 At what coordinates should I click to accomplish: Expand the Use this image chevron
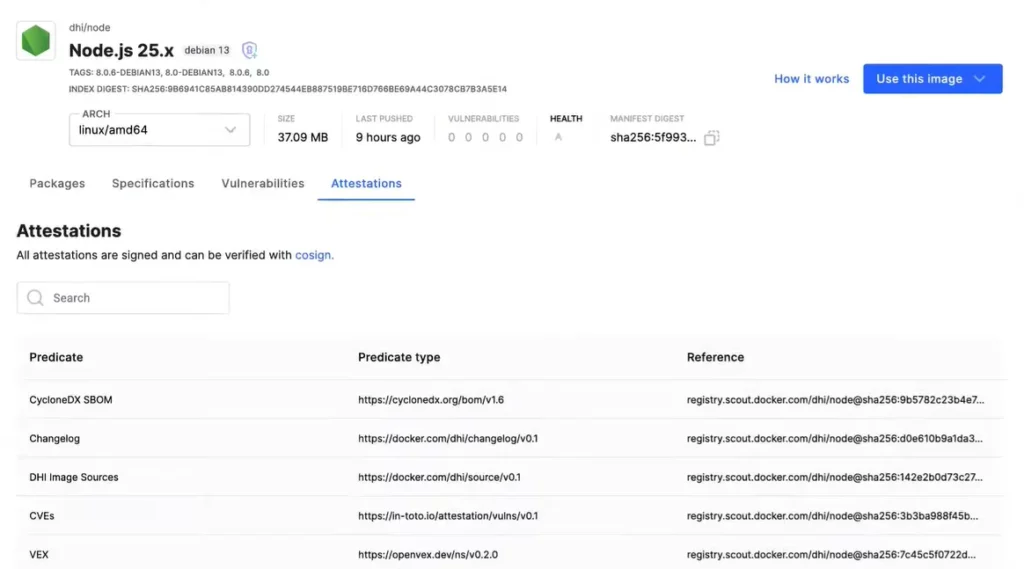pos(980,78)
